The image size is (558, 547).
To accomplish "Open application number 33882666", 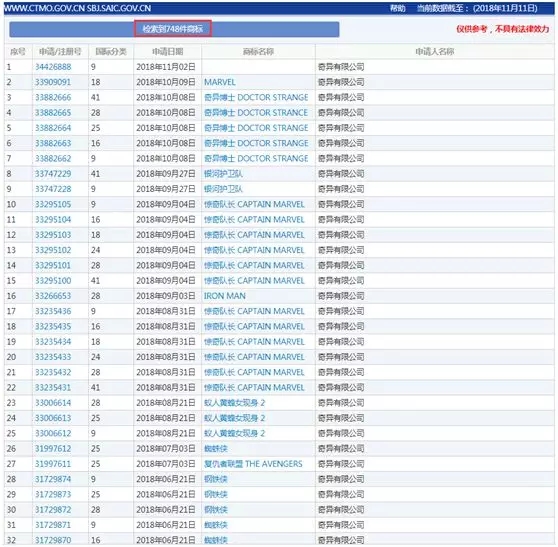I will coord(53,98).
